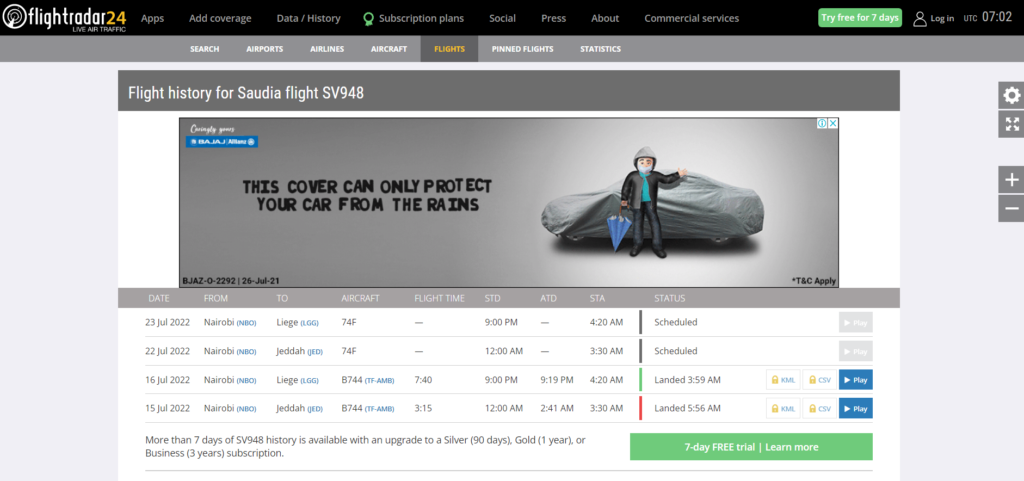Click ATD value 9:19 PM
This screenshot has height=481, width=1024.
coord(557,380)
